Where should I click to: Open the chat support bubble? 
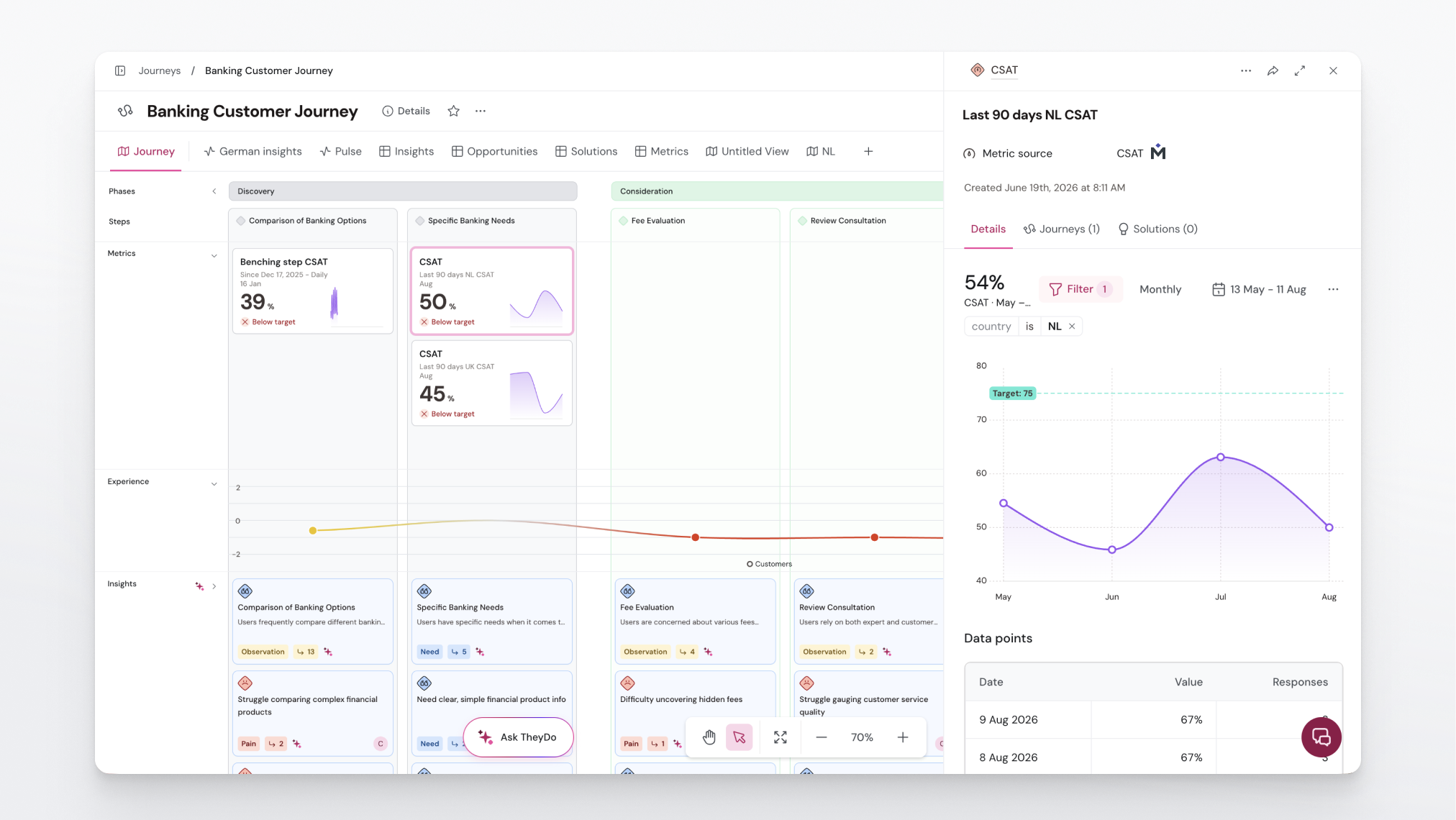(1321, 737)
